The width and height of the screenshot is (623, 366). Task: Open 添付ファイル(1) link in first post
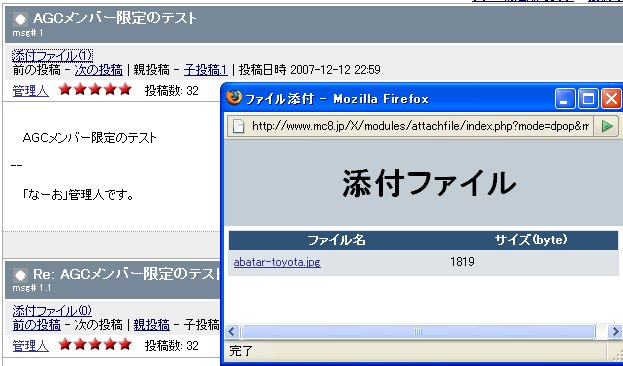pos(52,56)
